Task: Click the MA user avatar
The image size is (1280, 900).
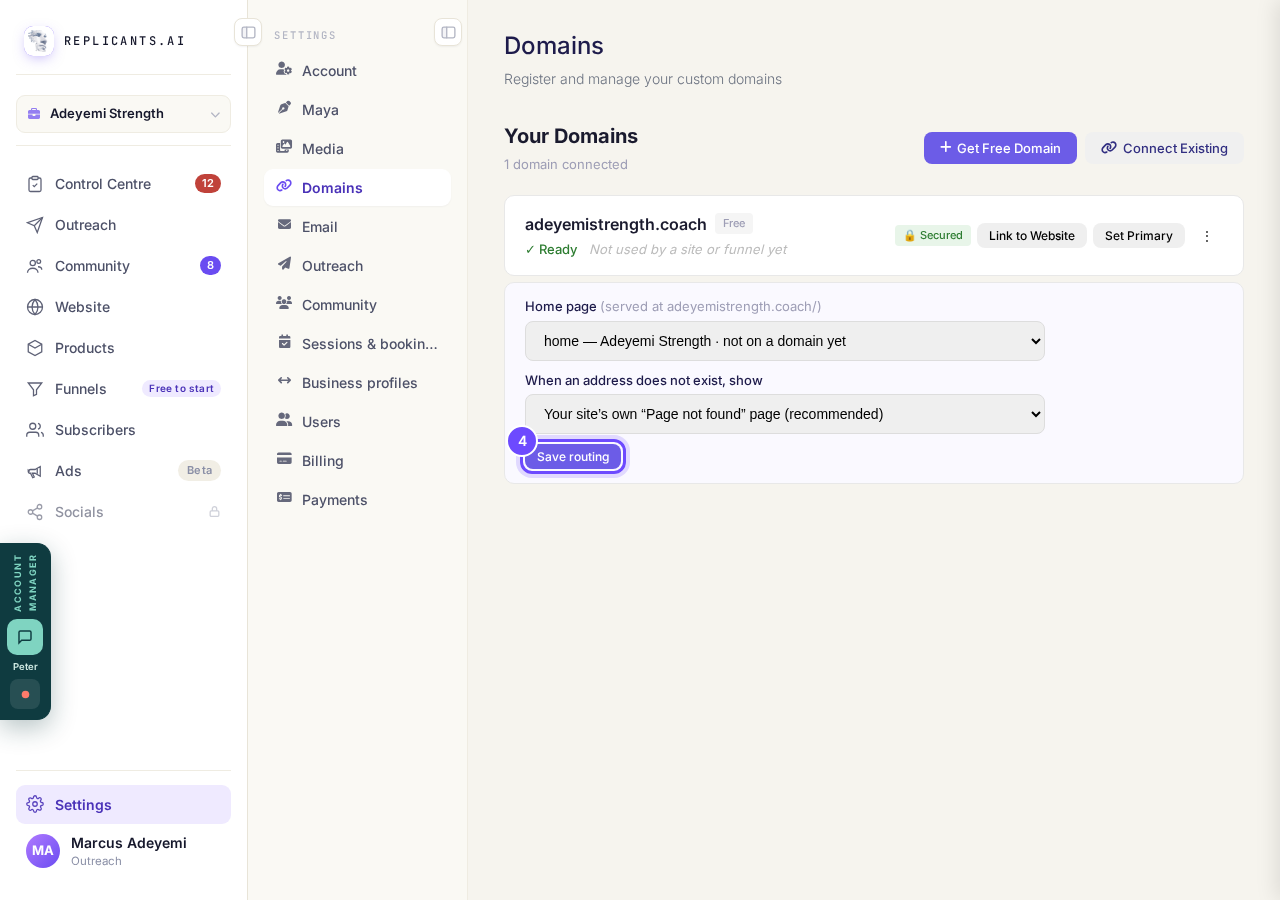Action: tap(43, 851)
